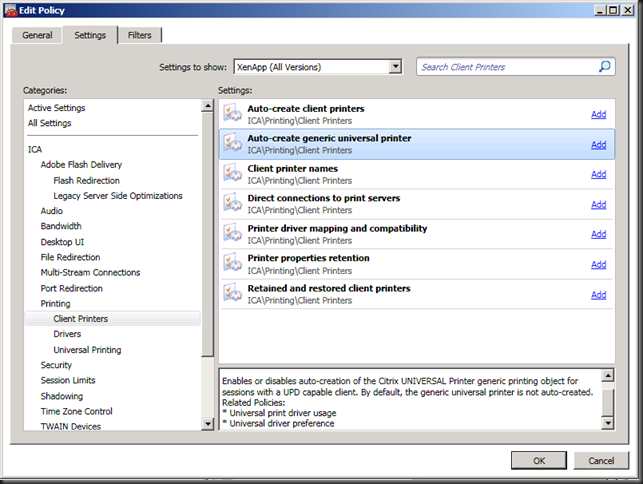Image resolution: width=643 pixels, height=484 pixels.
Task: Select the Audio category
Action: pyautogui.click(x=52, y=211)
